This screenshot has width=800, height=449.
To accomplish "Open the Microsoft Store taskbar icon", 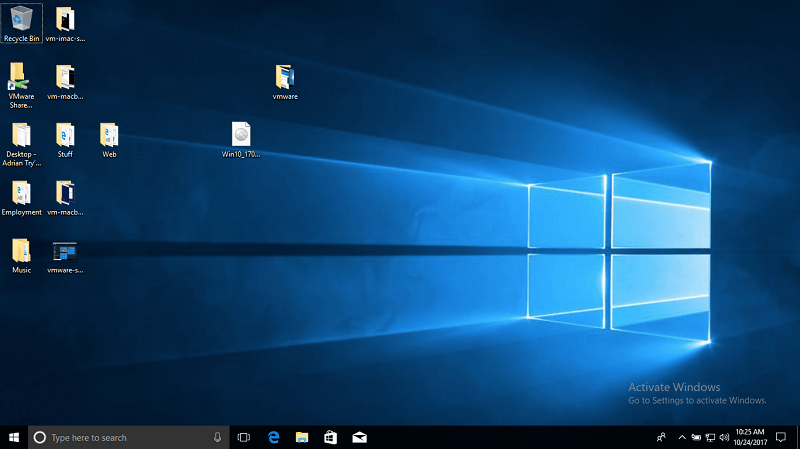I will click(331, 437).
